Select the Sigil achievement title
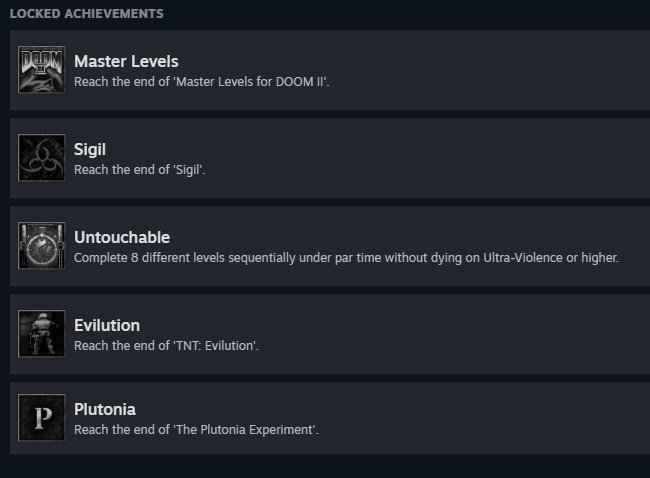Screen dimensions: 650x478 tap(90, 150)
